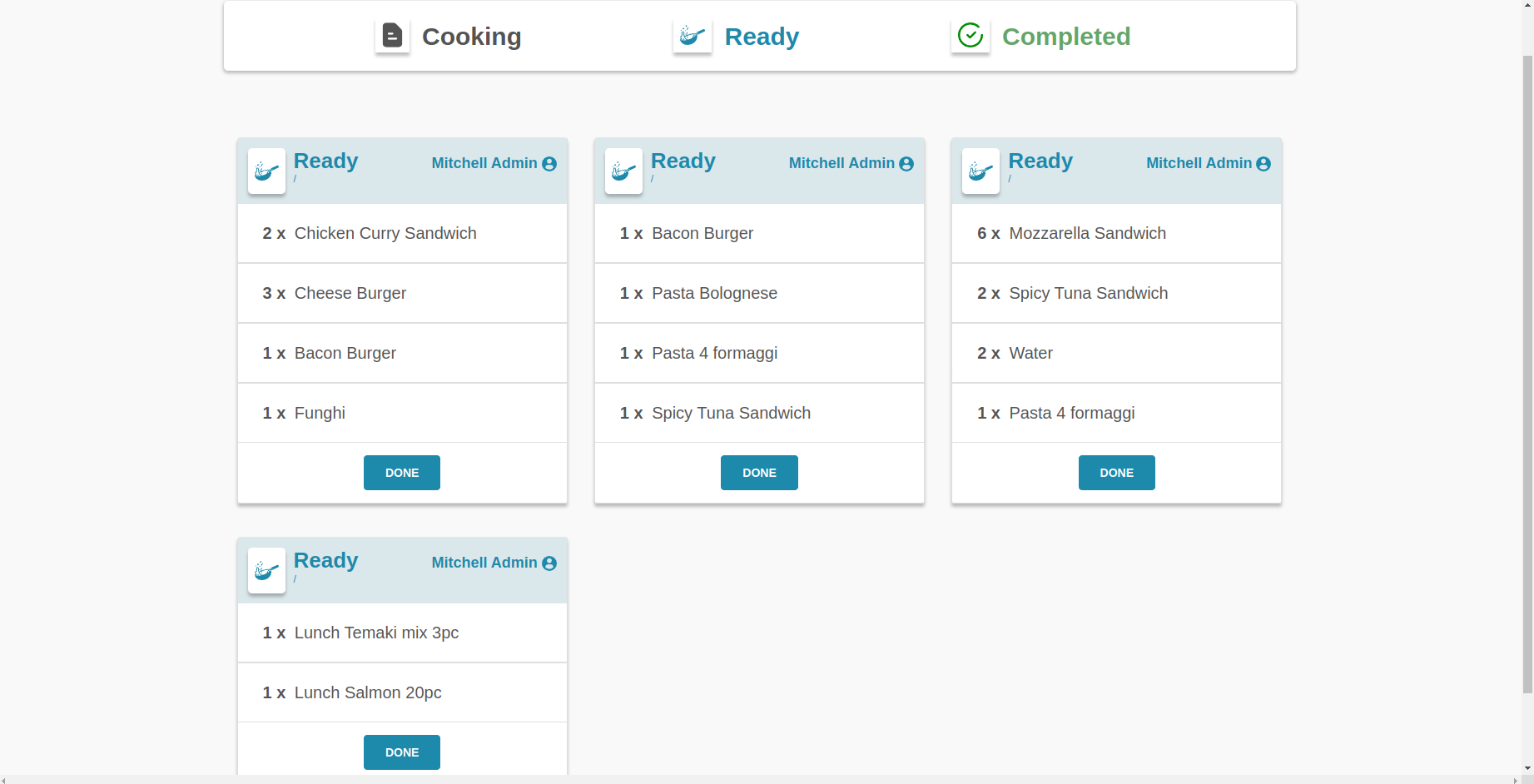
Task: Mark the Cheese Burger order as done
Action: tap(402, 473)
